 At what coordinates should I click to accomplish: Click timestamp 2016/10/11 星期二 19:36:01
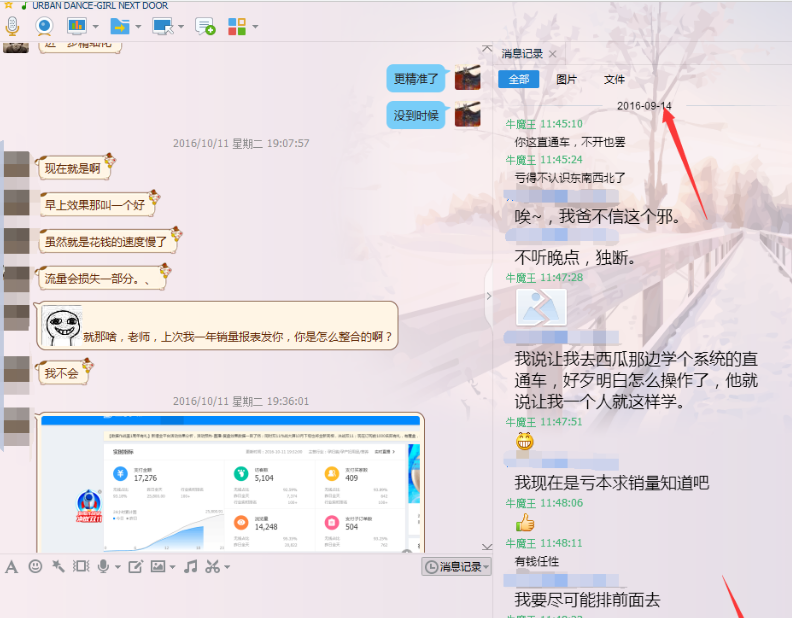click(241, 401)
